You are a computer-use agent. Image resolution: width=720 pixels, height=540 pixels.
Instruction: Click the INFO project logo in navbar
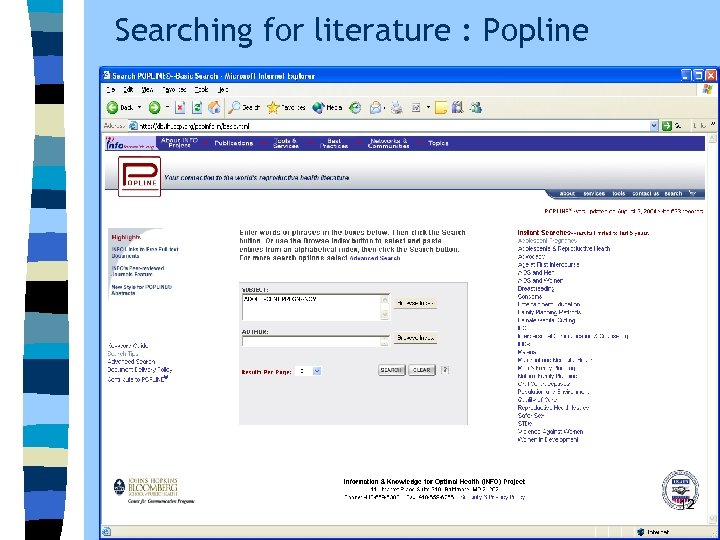(131, 143)
